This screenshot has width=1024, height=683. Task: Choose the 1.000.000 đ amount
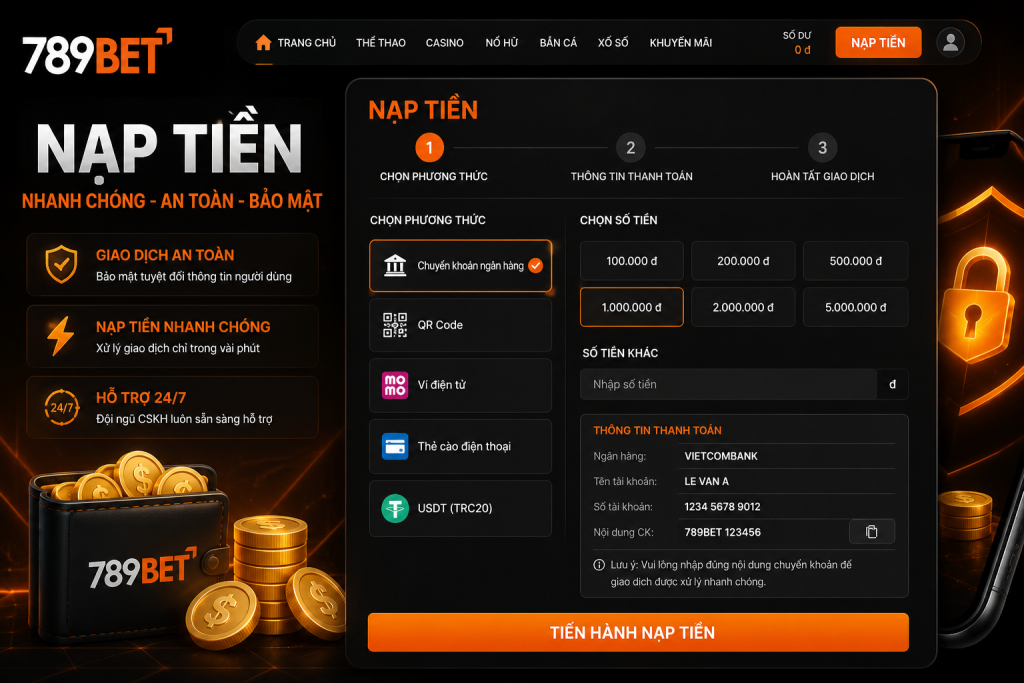pyautogui.click(x=632, y=307)
